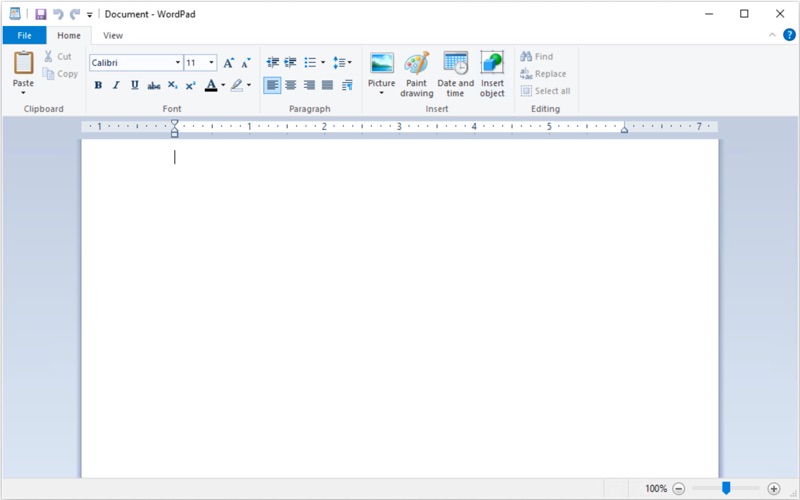Open WordPad Help question mark icon

point(789,35)
